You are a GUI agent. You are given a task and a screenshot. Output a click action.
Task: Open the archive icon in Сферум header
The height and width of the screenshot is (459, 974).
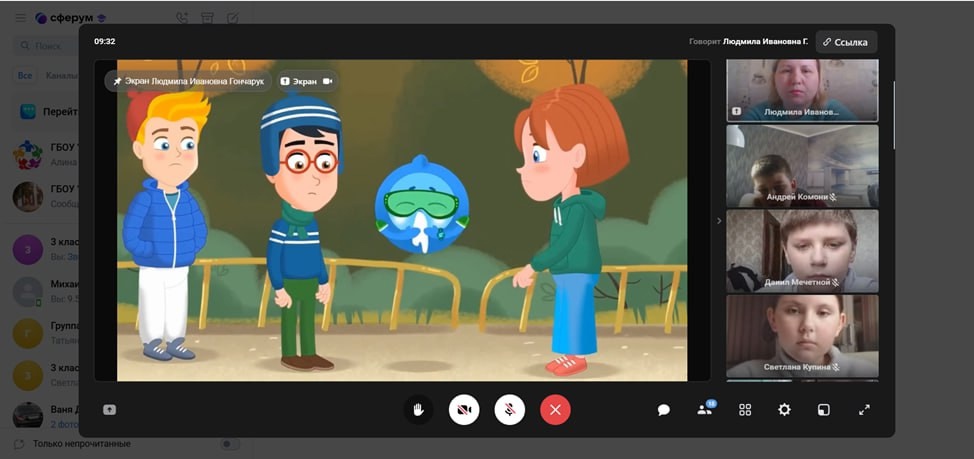pyautogui.click(x=207, y=18)
